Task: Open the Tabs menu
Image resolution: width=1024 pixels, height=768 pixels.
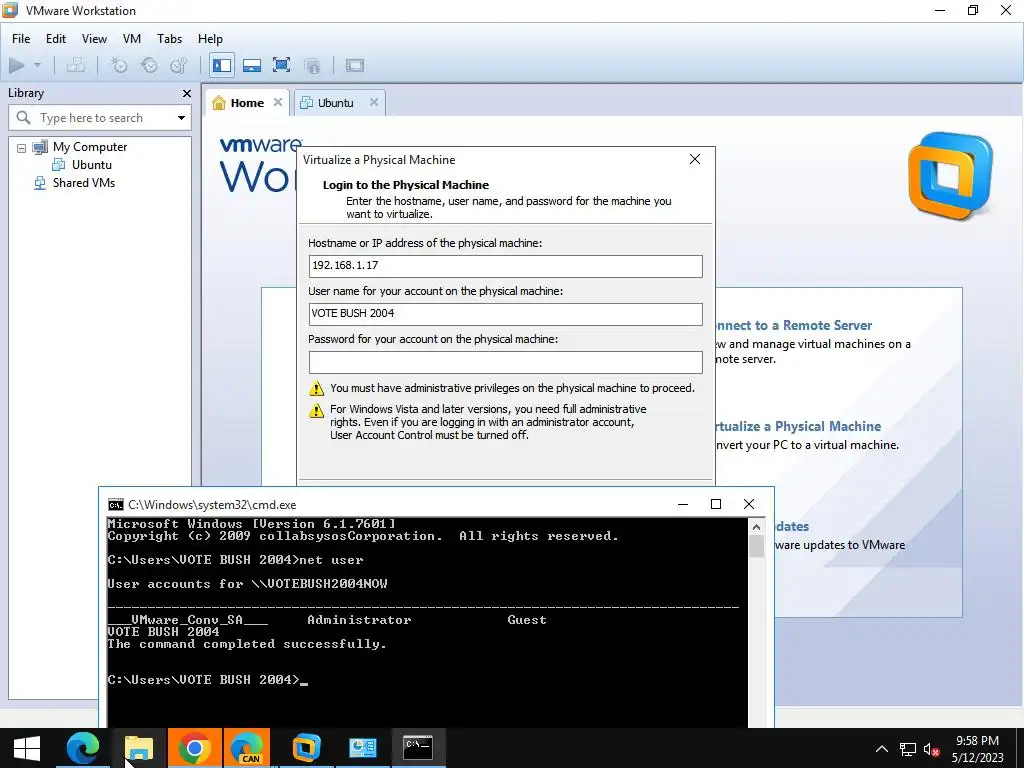Action: tap(169, 39)
